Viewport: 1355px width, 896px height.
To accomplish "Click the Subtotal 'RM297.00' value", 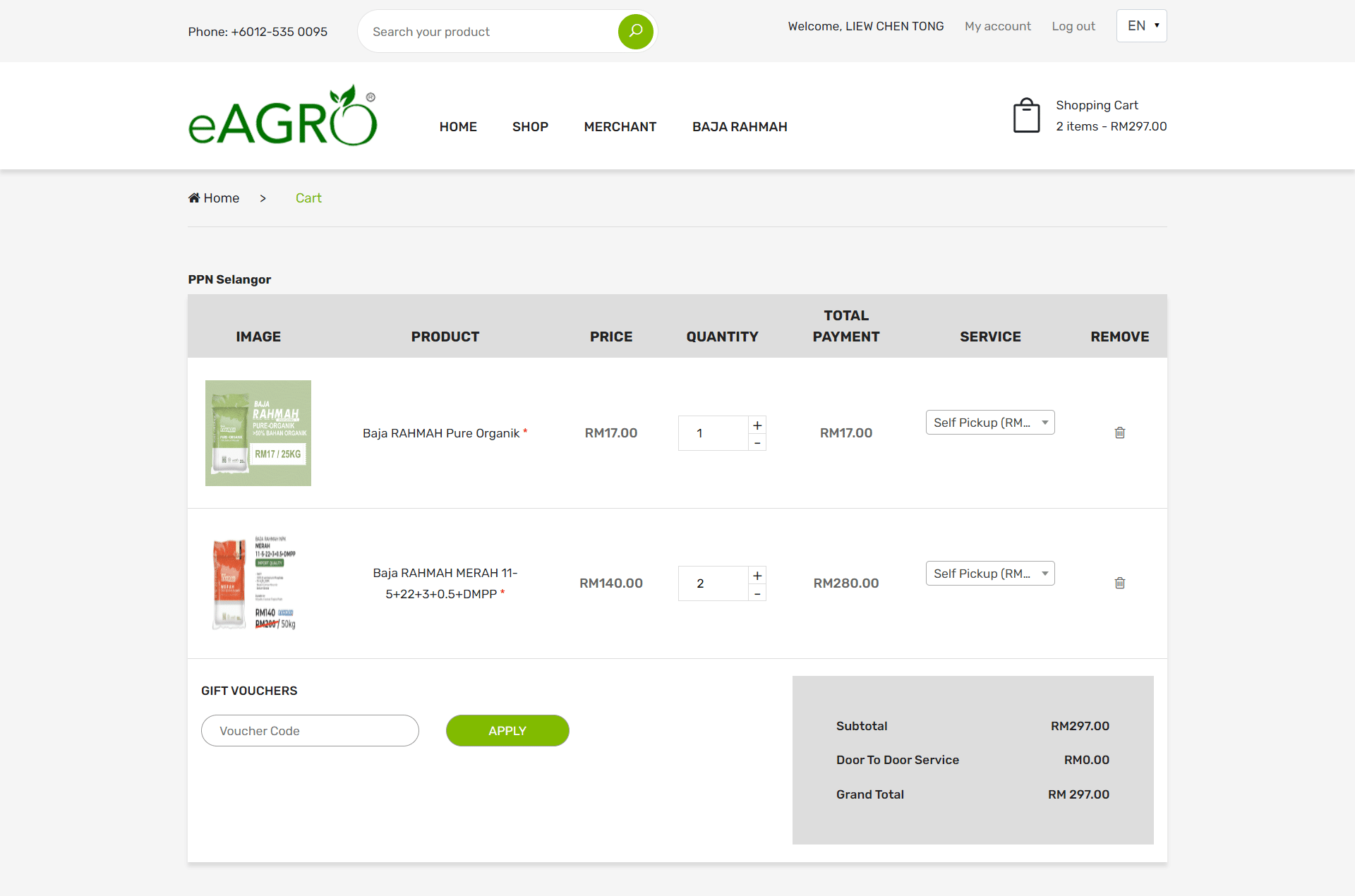I will click(x=1080, y=726).
